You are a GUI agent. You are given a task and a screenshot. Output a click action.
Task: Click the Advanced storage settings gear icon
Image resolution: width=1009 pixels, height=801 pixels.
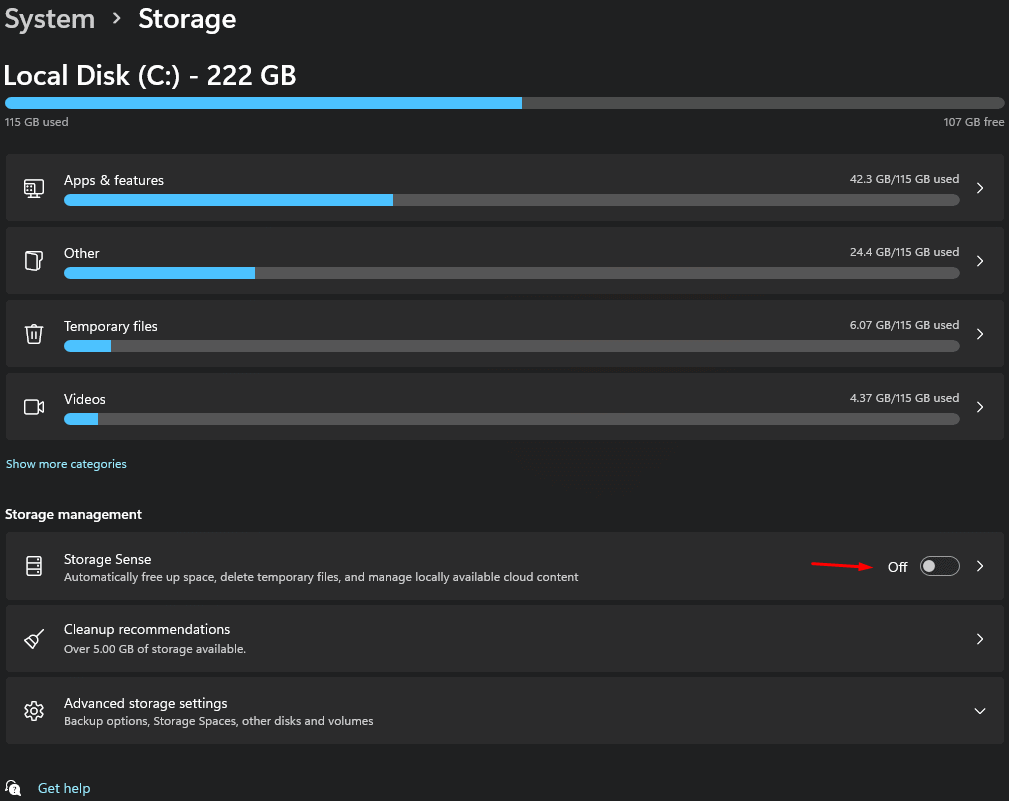coord(34,711)
